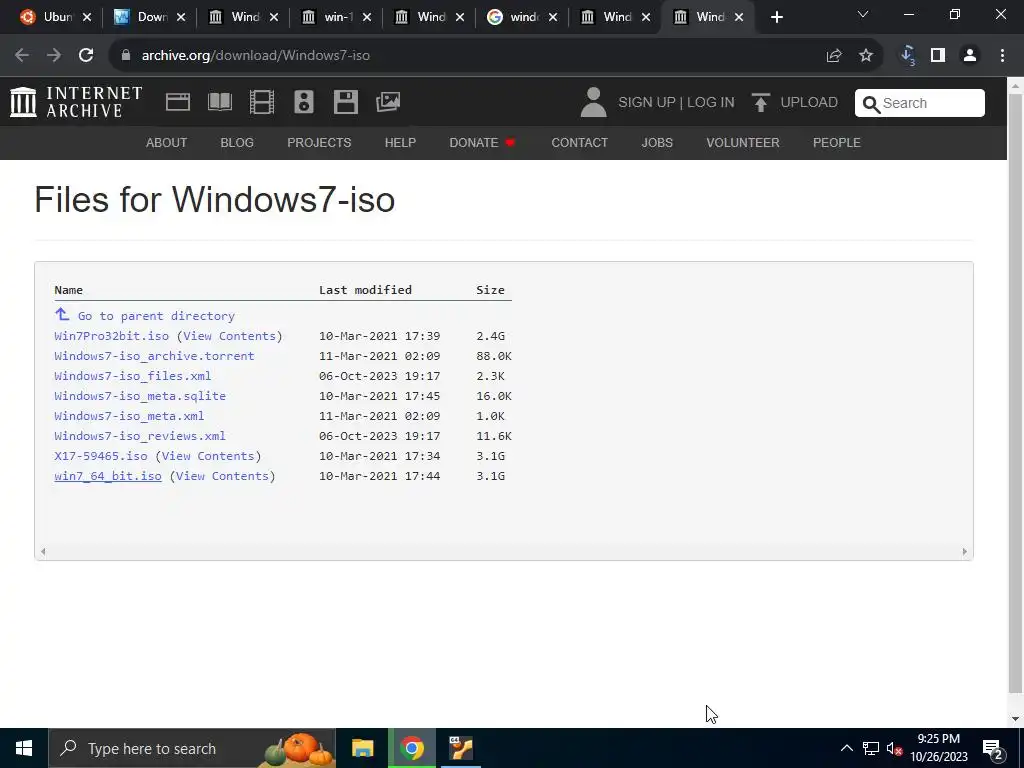Close the Ubuntu tab
1024x768 pixels.
point(88,18)
